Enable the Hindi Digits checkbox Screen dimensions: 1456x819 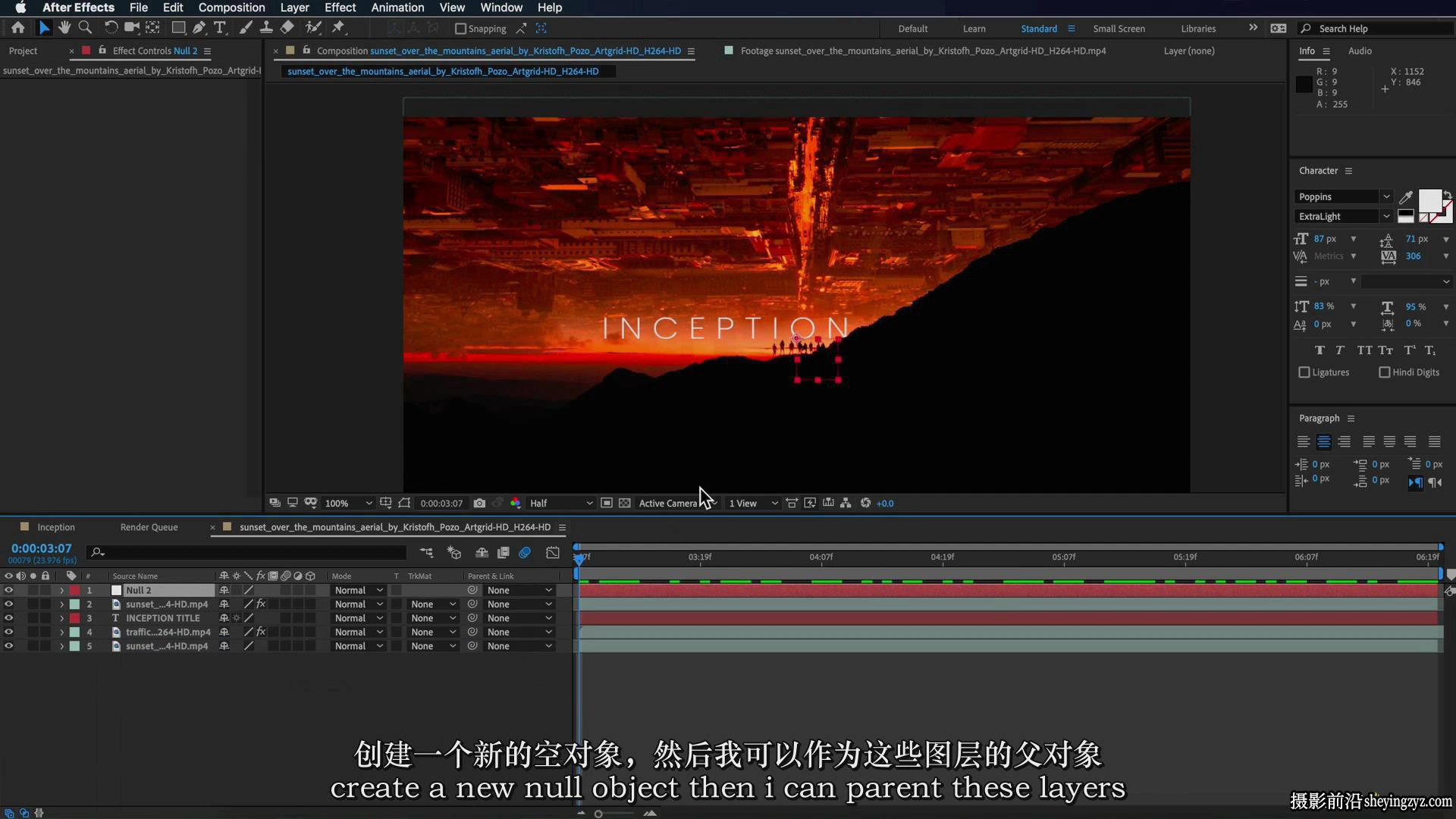click(x=1385, y=372)
